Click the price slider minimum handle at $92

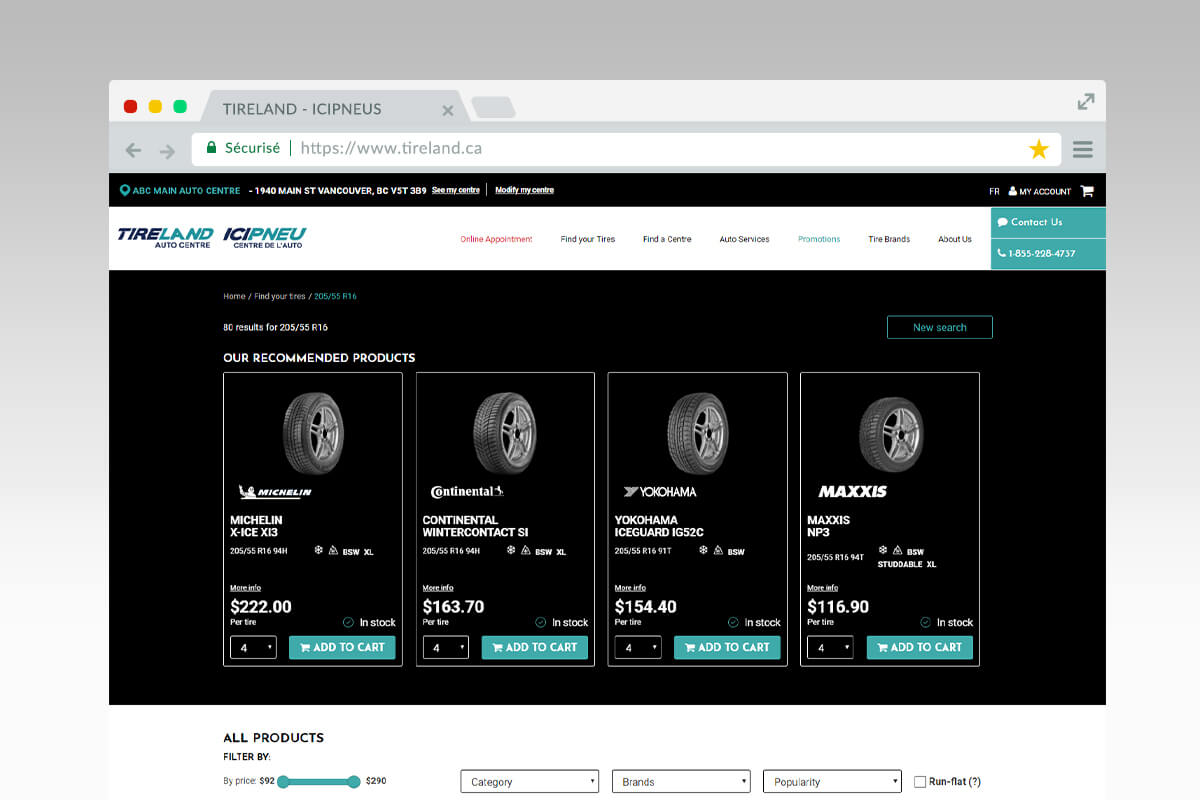(x=283, y=782)
